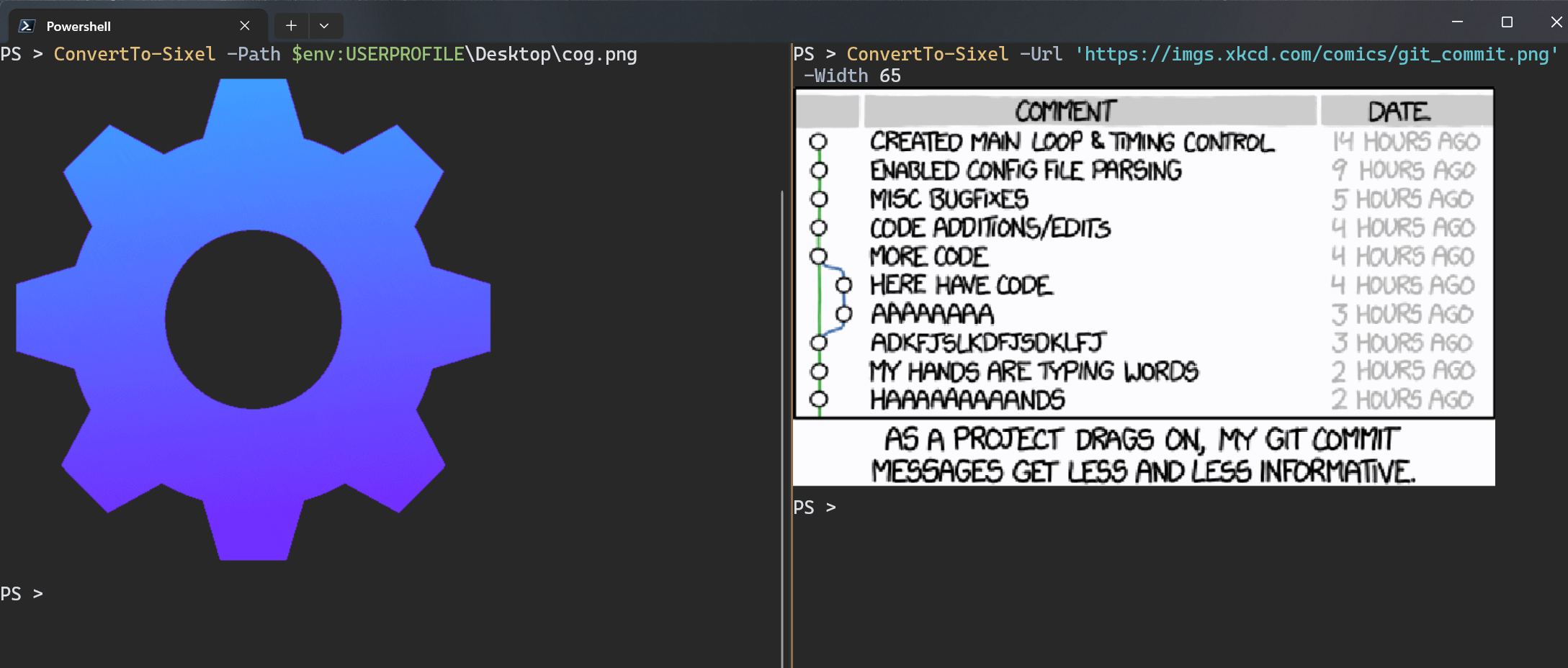
Task: Click the $env:USERPROFILE variable text
Action: 378,54
